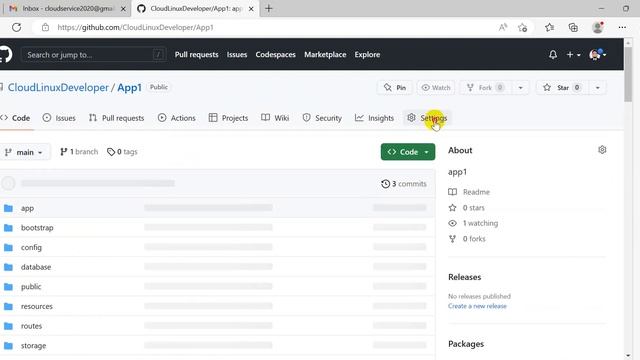Open Codespaces in top navigation

click(276, 54)
